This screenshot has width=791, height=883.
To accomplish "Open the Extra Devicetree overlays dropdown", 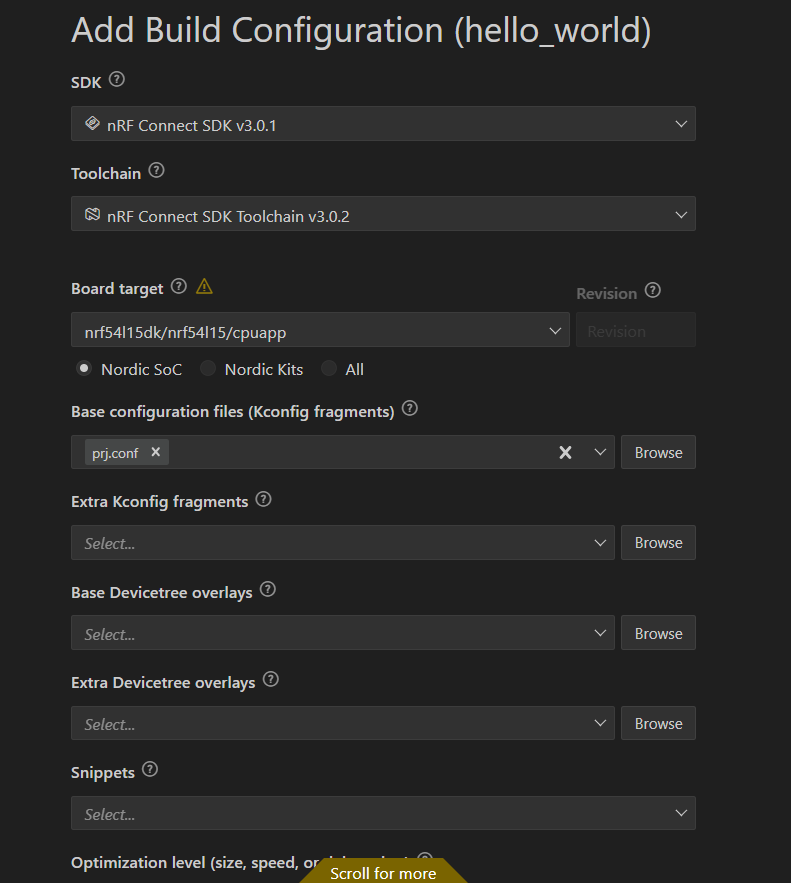I will click(x=343, y=723).
